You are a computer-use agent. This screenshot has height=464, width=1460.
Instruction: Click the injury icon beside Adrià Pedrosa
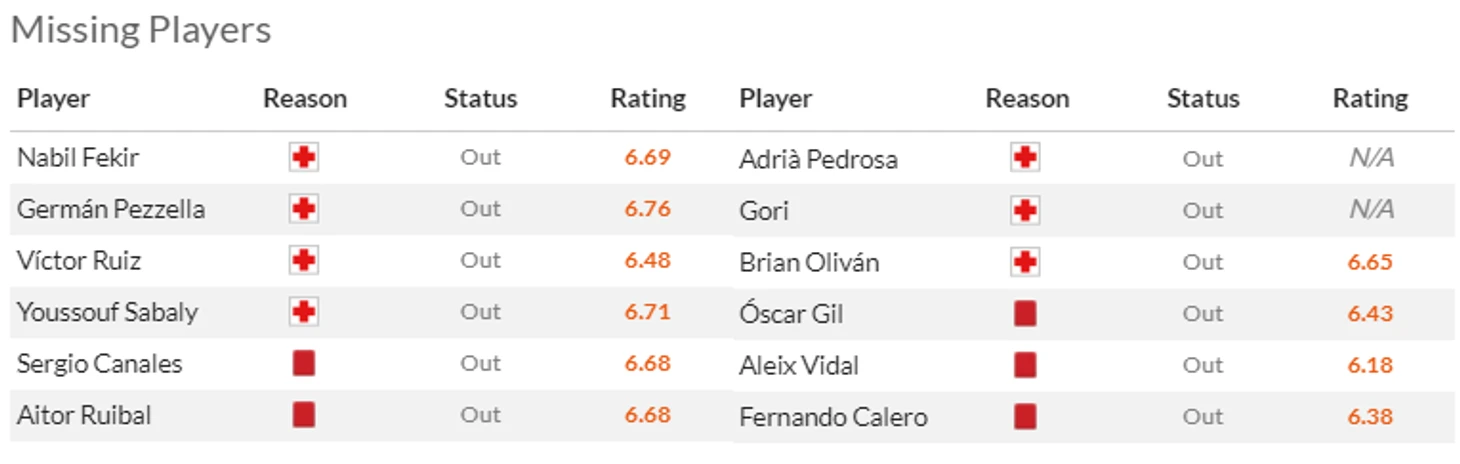coord(1025,158)
